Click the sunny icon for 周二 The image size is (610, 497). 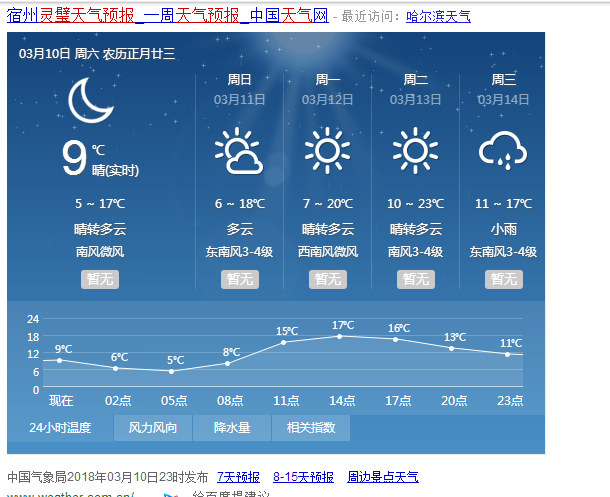[415, 150]
